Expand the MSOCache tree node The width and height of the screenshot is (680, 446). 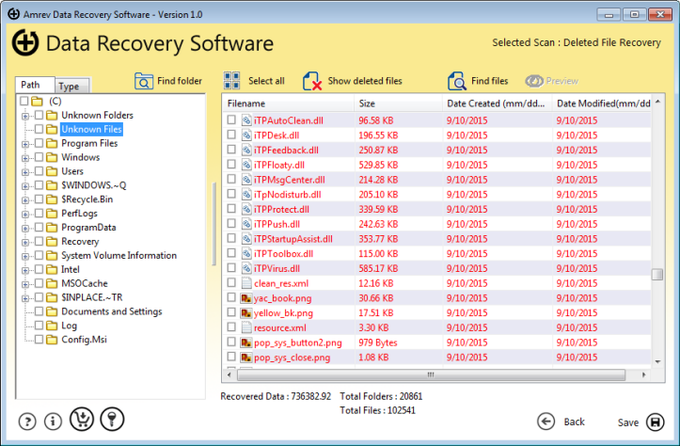[25, 285]
